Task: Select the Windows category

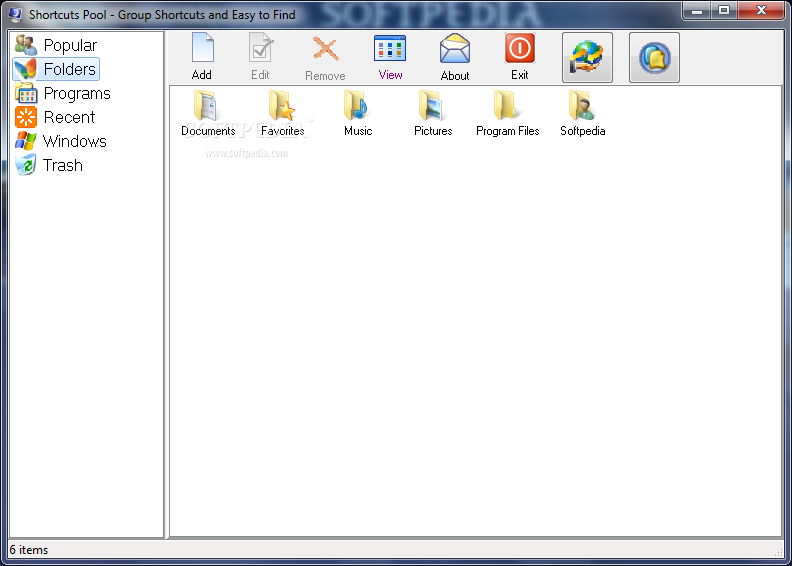Action: (61, 141)
